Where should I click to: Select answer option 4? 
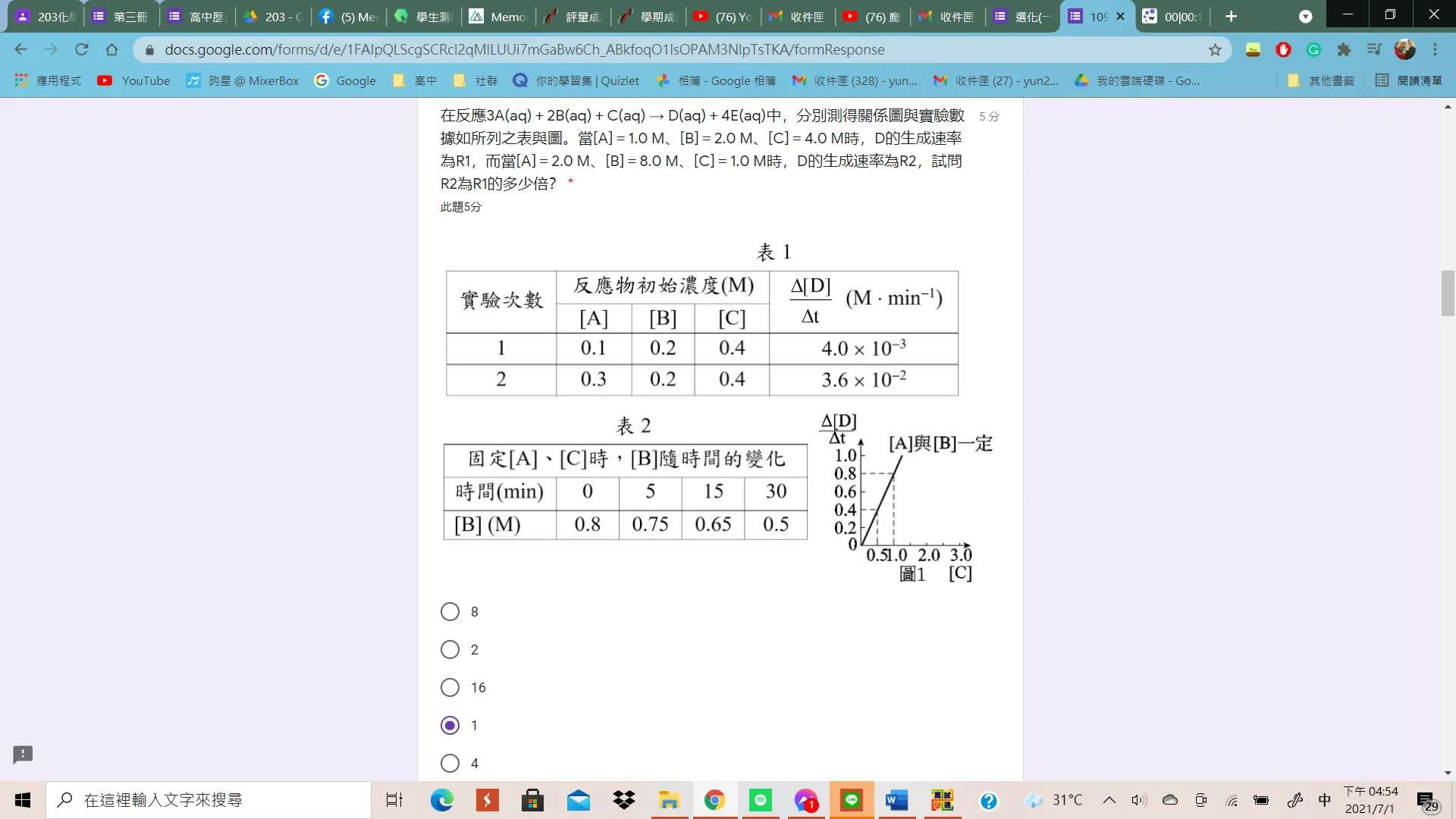pos(450,763)
